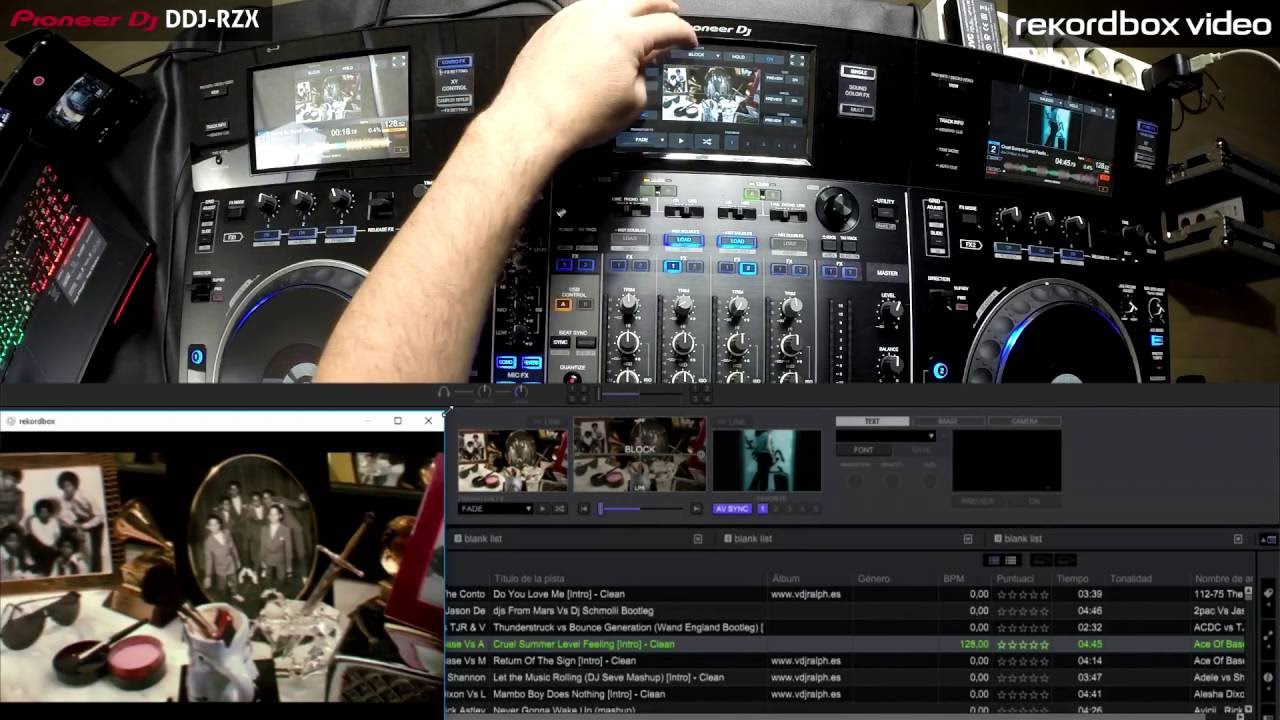The height and width of the screenshot is (720, 1280).
Task: Select track Cruel Summer Level Feeling [Intro] - Clean
Action: pyautogui.click(x=583, y=644)
